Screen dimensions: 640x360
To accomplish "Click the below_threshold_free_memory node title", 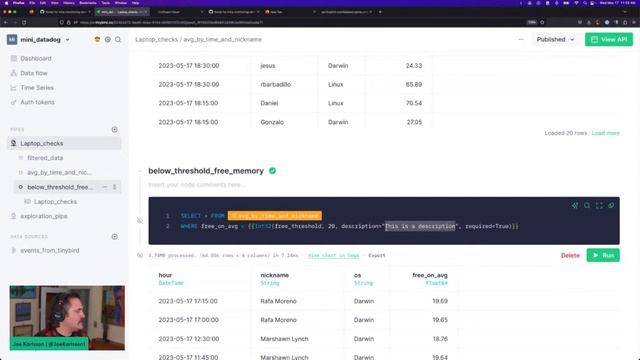I will (206, 171).
